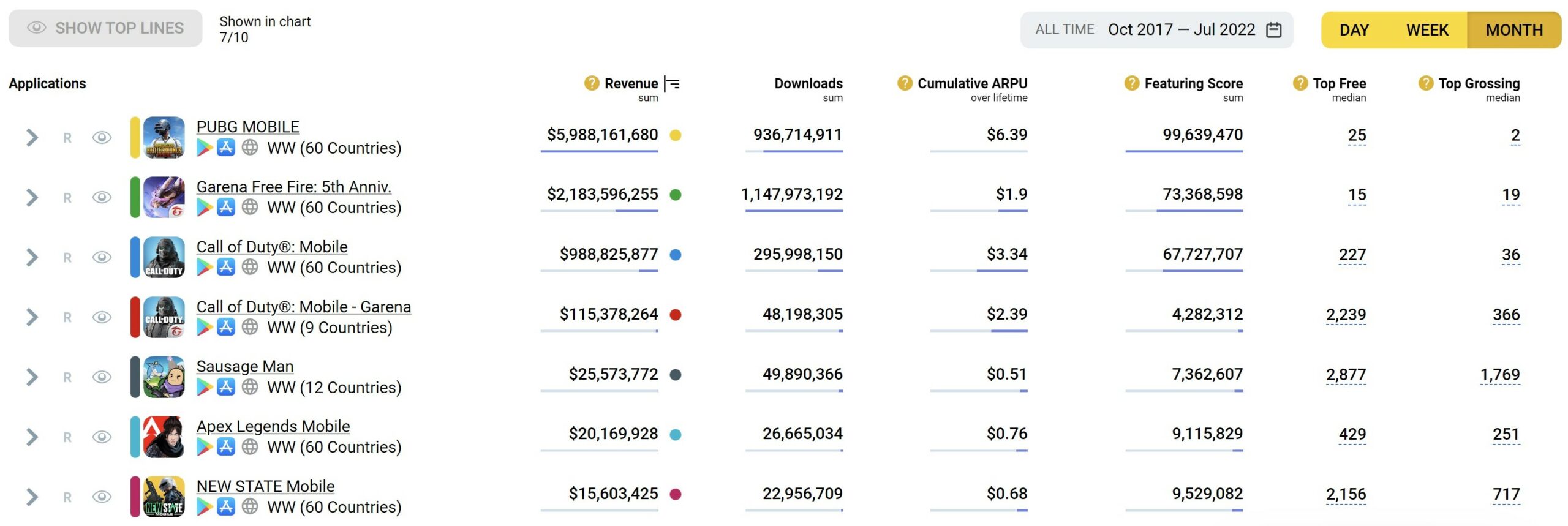
Task: Click App Store icon under Garena Free Fire
Action: pos(226,208)
